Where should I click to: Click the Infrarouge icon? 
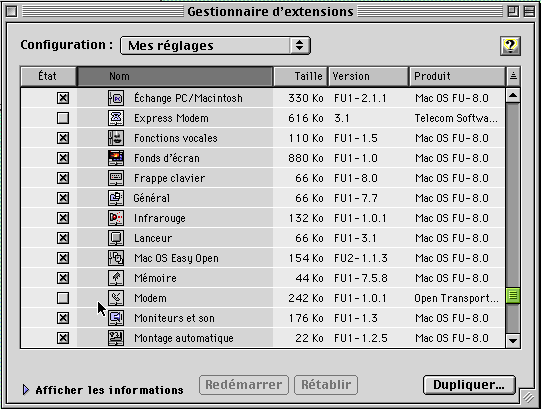(x=116, y=218)
